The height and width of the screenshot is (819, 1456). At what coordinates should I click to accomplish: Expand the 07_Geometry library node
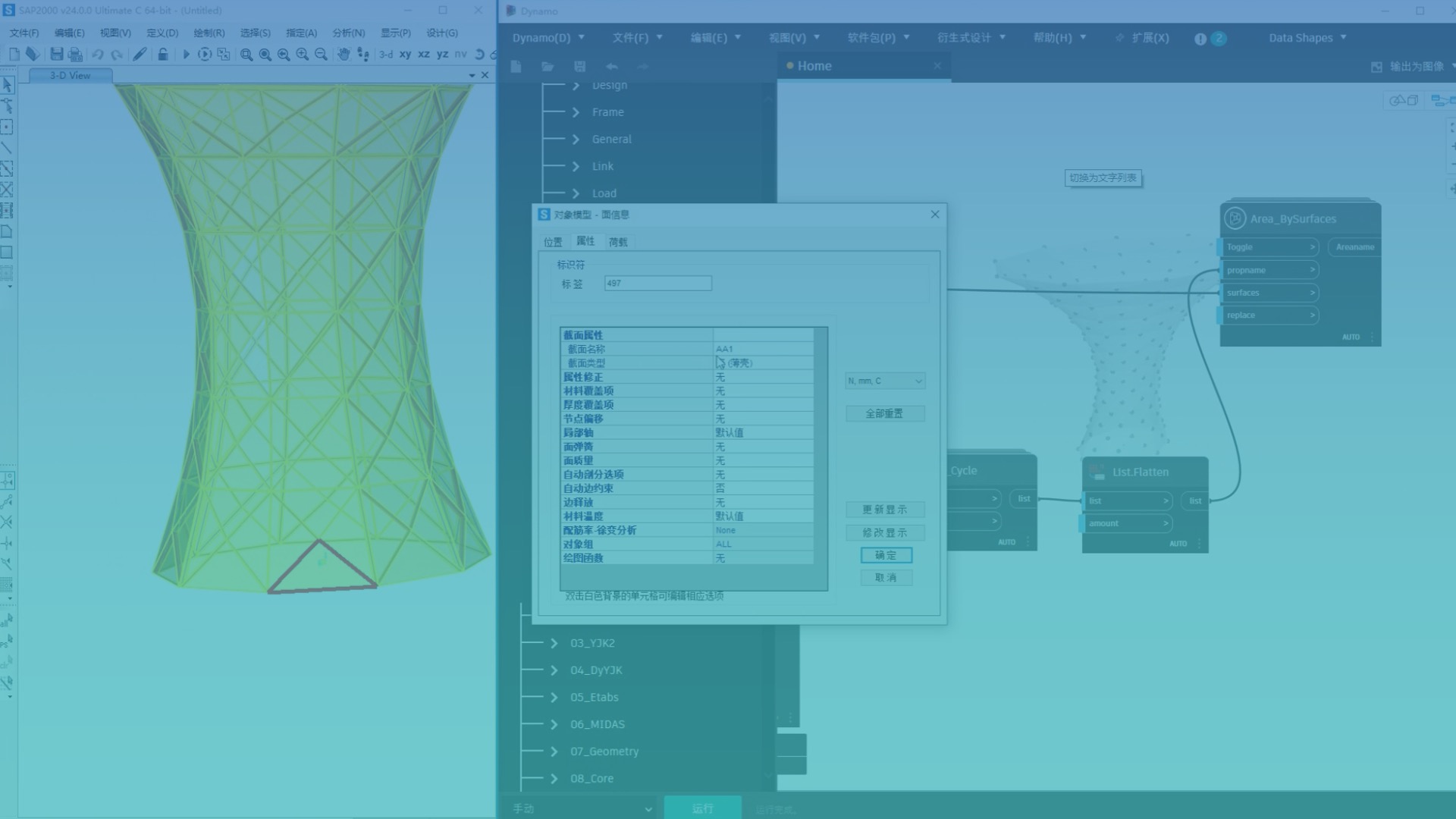pos(554,752)
